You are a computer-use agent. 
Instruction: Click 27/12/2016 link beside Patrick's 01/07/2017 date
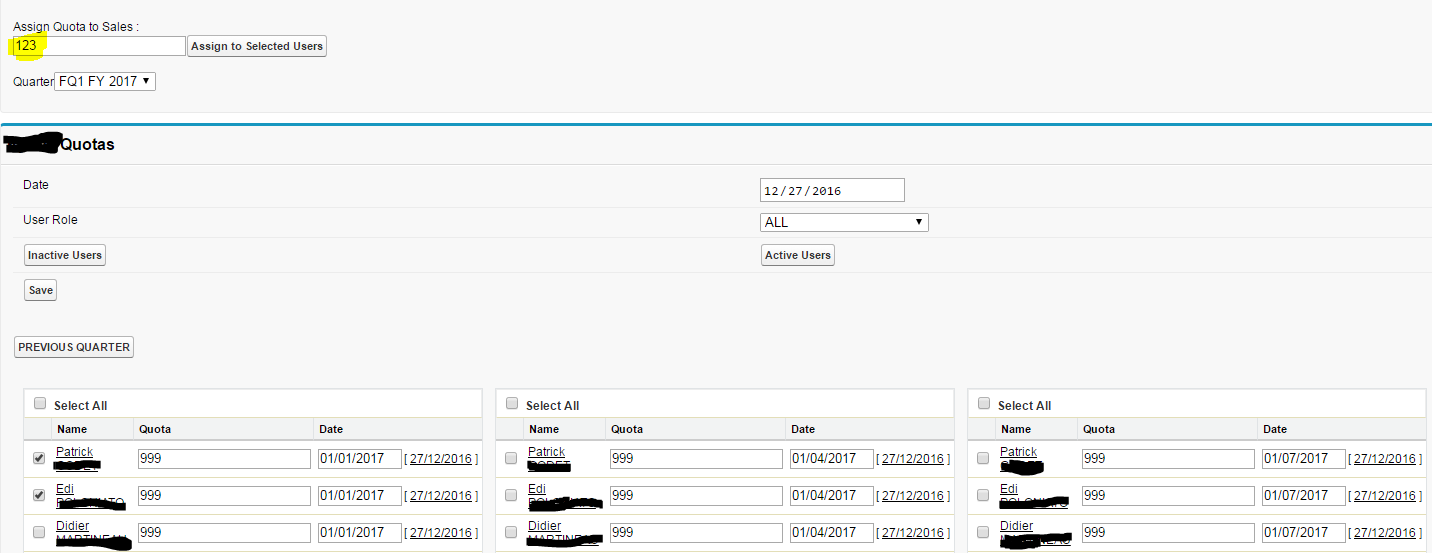(1385, 459)
